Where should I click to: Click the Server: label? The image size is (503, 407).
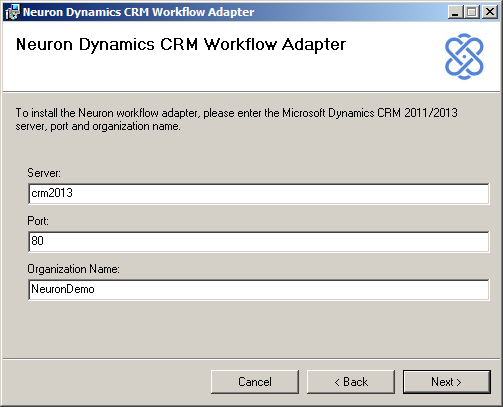44,173
